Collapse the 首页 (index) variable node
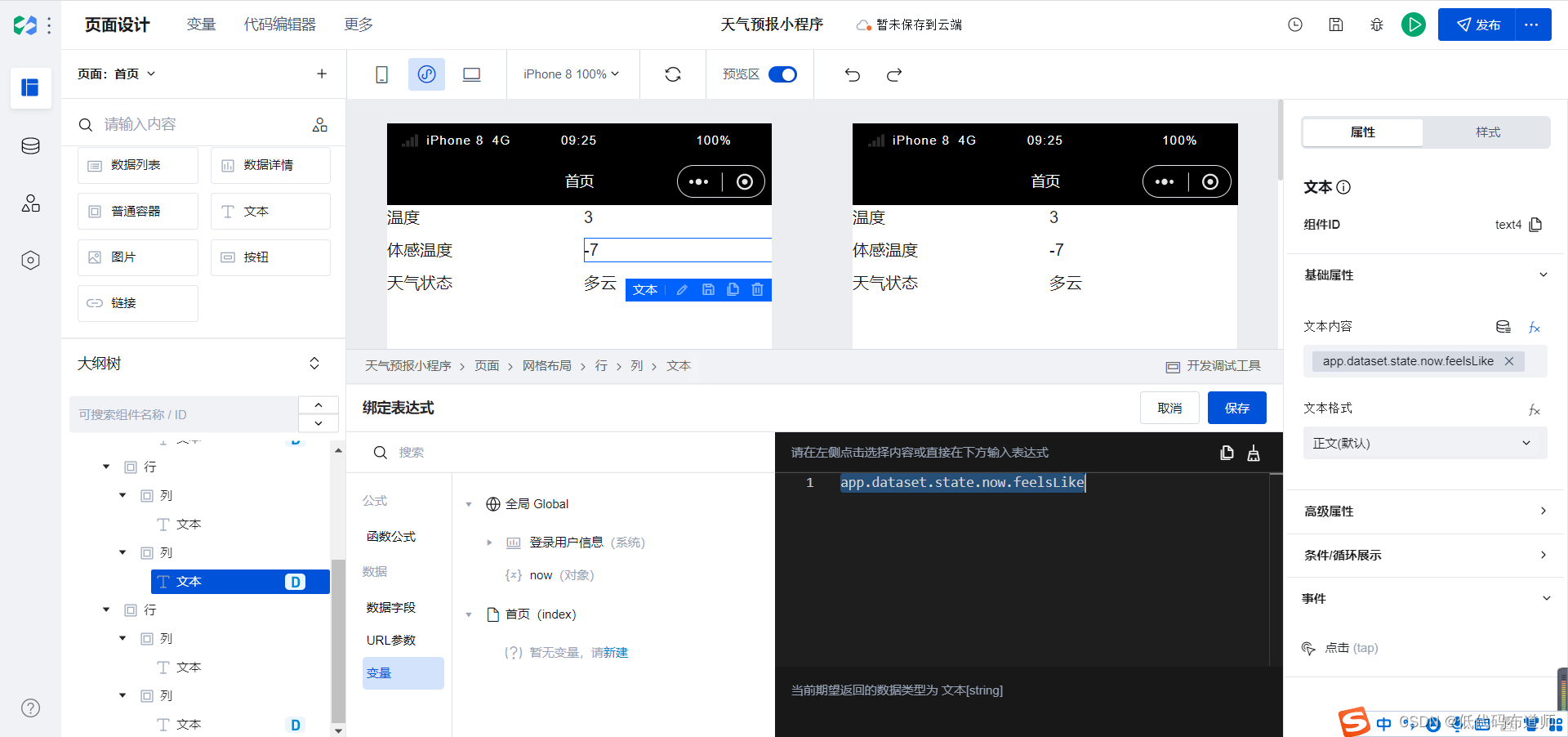 pyautogui.click(x=469, y=614)
